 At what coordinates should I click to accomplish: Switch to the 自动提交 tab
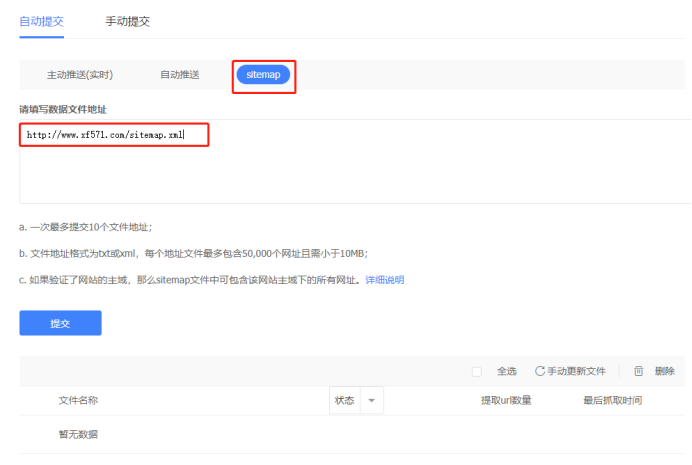click(x=41, y=21)
